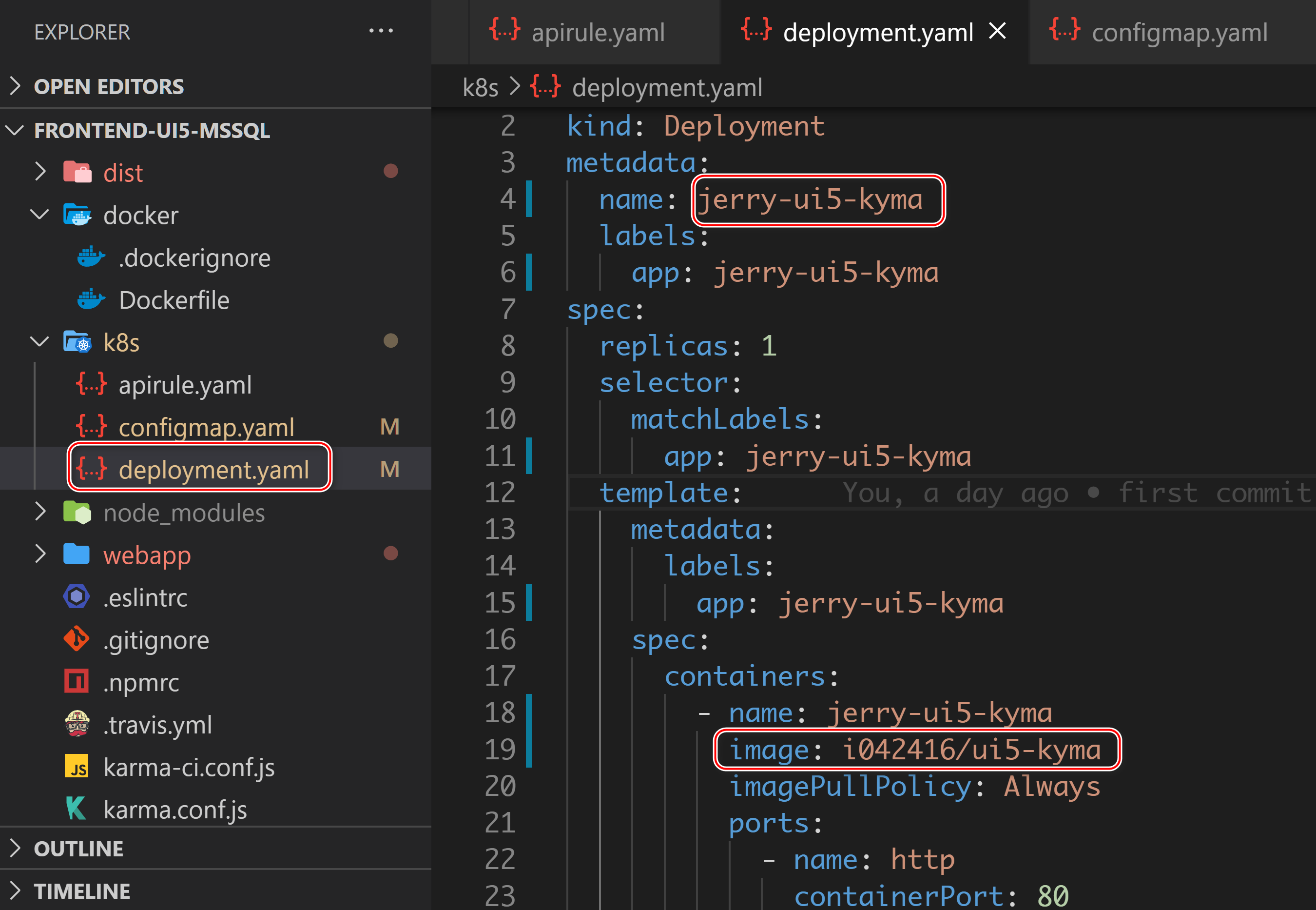Close the deployment.yaml editor tab
This screenshot has width=1316, height=910.
[998, 31]
